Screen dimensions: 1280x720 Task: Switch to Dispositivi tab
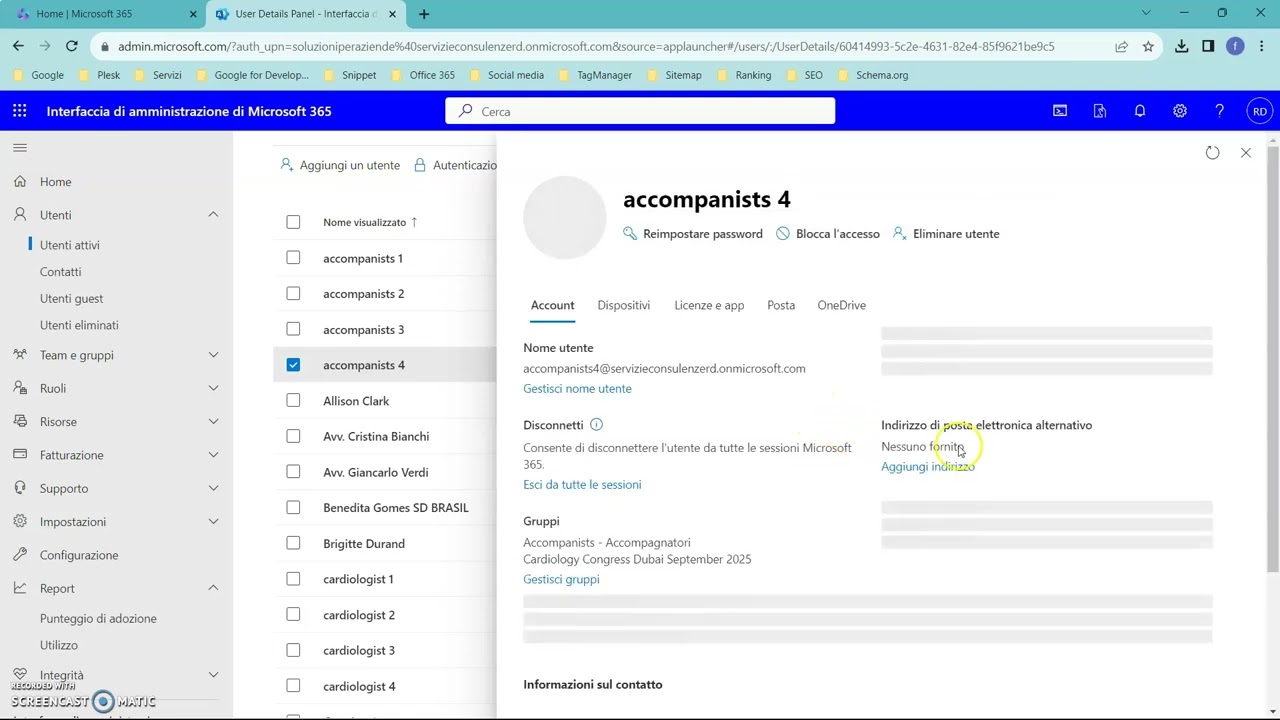pos(624,305)
